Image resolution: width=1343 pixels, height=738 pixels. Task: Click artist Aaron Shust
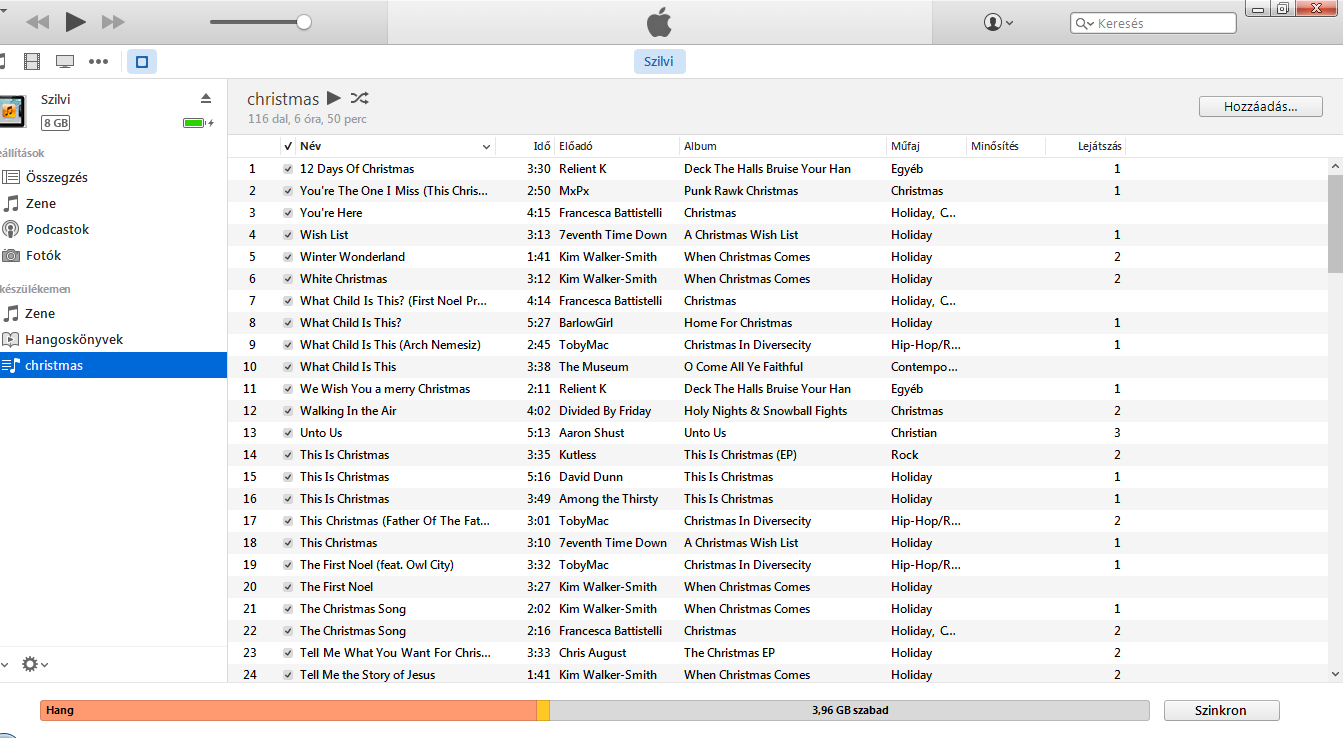(591, 433)
